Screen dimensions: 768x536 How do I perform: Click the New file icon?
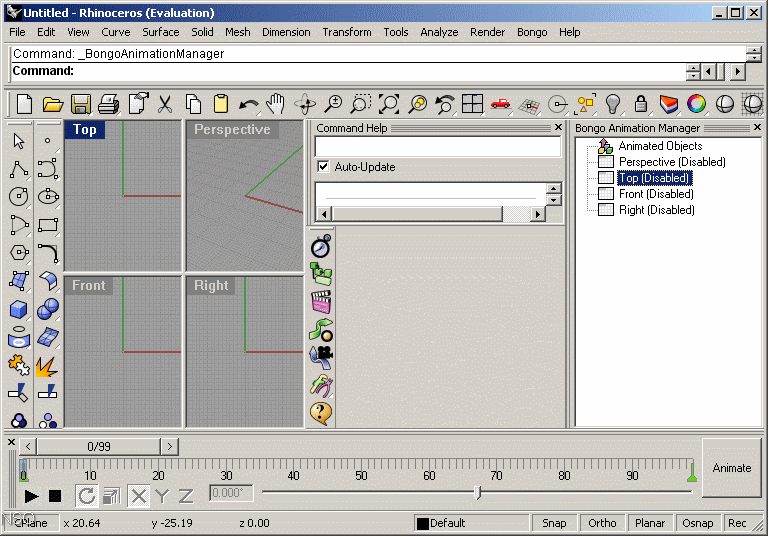24,104
